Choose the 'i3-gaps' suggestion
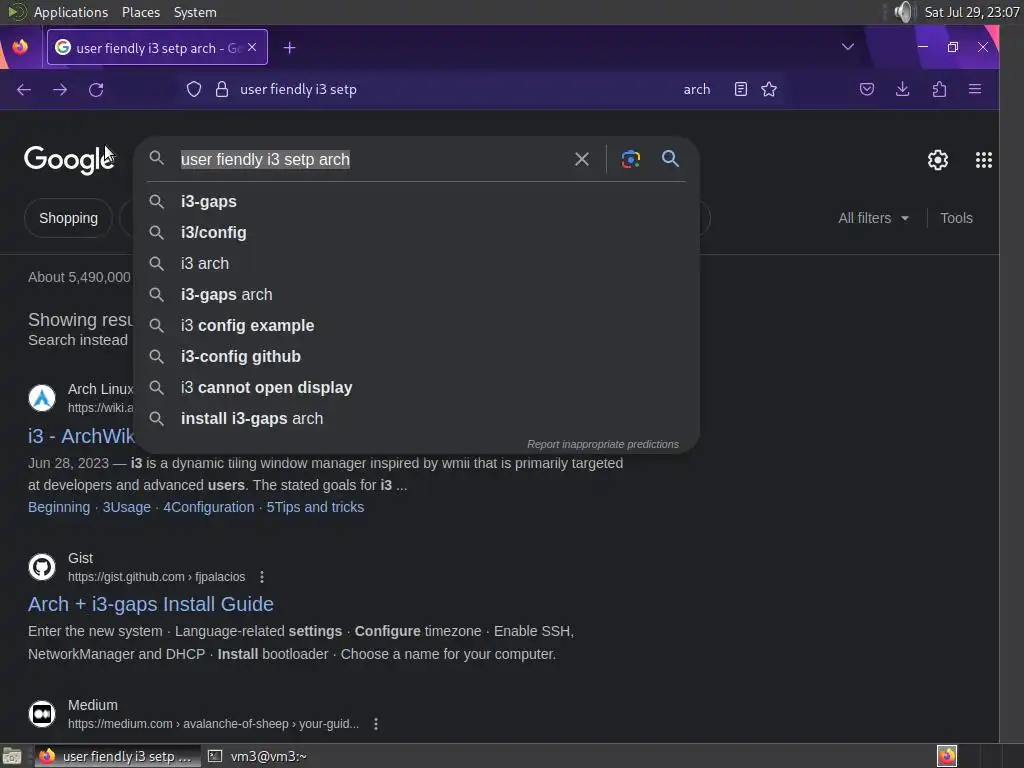 (x=416, y=202)
